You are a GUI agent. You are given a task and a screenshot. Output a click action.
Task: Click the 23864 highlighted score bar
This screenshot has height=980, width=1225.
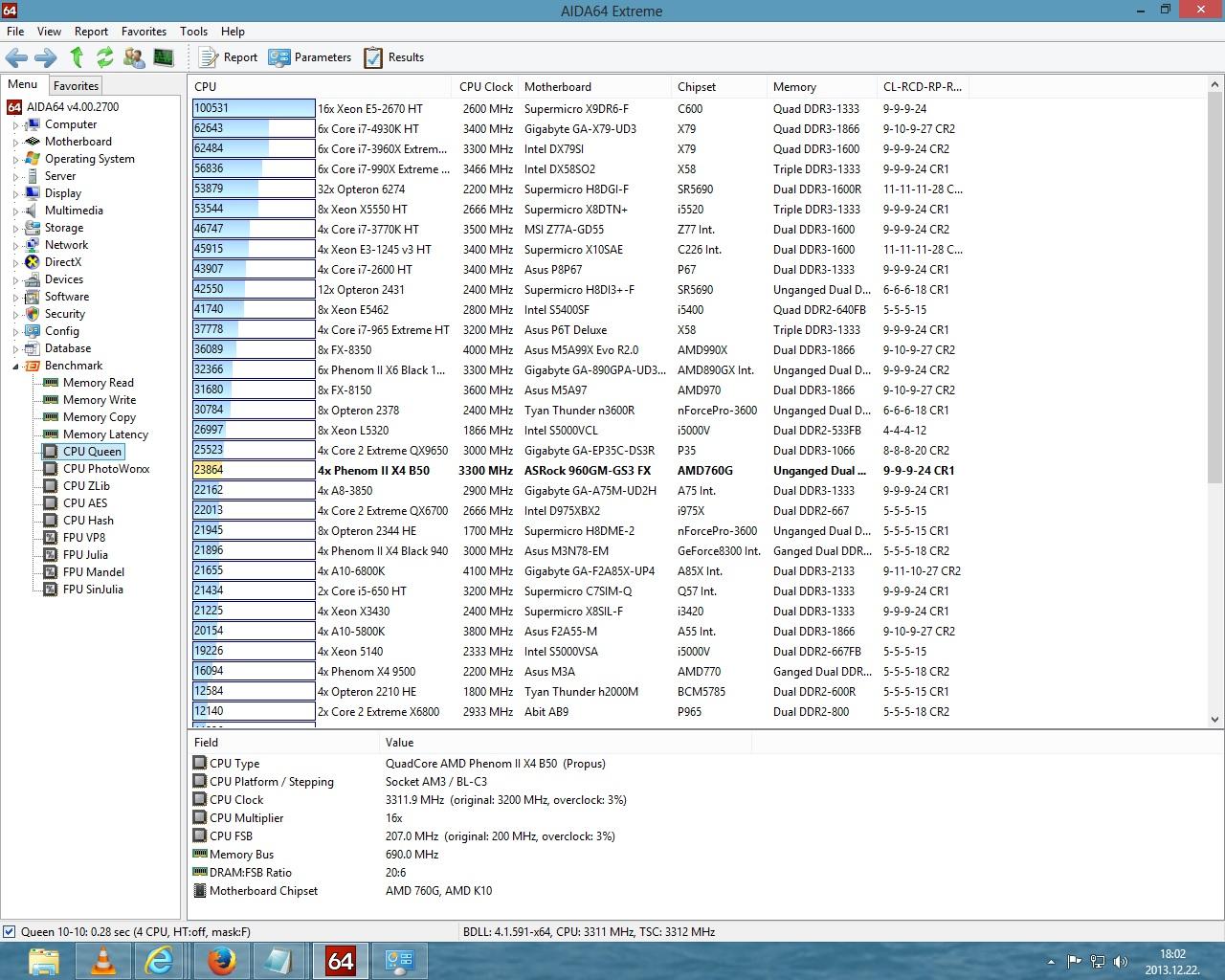[254, 470]
